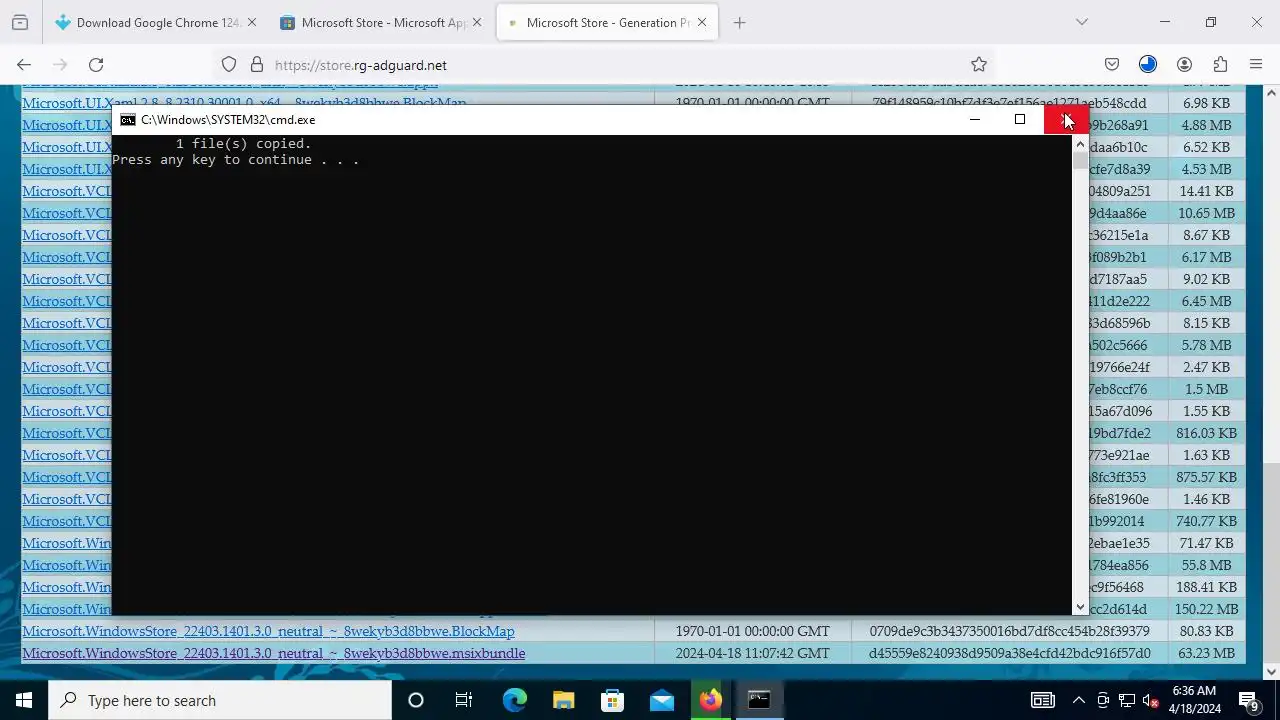Open the Microsoft.Win link in the 188.41 KB row

pos(67,587)
